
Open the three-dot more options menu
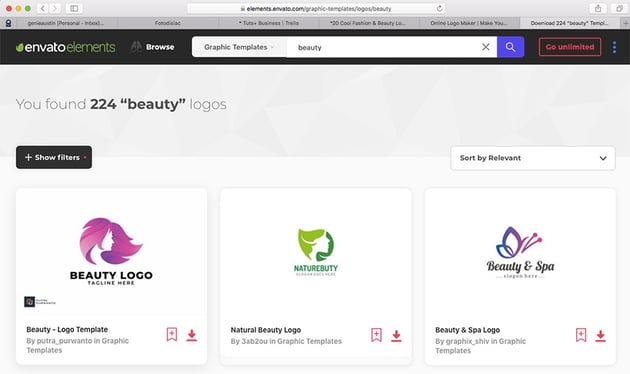(x=614, y=47)
